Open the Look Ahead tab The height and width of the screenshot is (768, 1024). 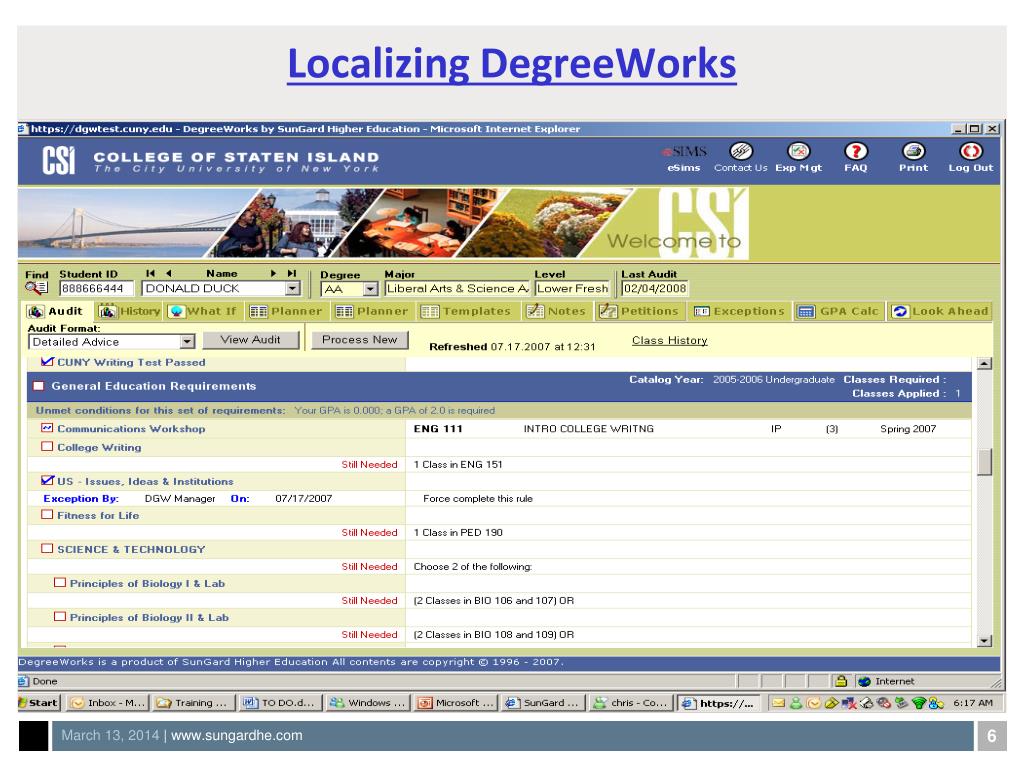click(941, 312)
